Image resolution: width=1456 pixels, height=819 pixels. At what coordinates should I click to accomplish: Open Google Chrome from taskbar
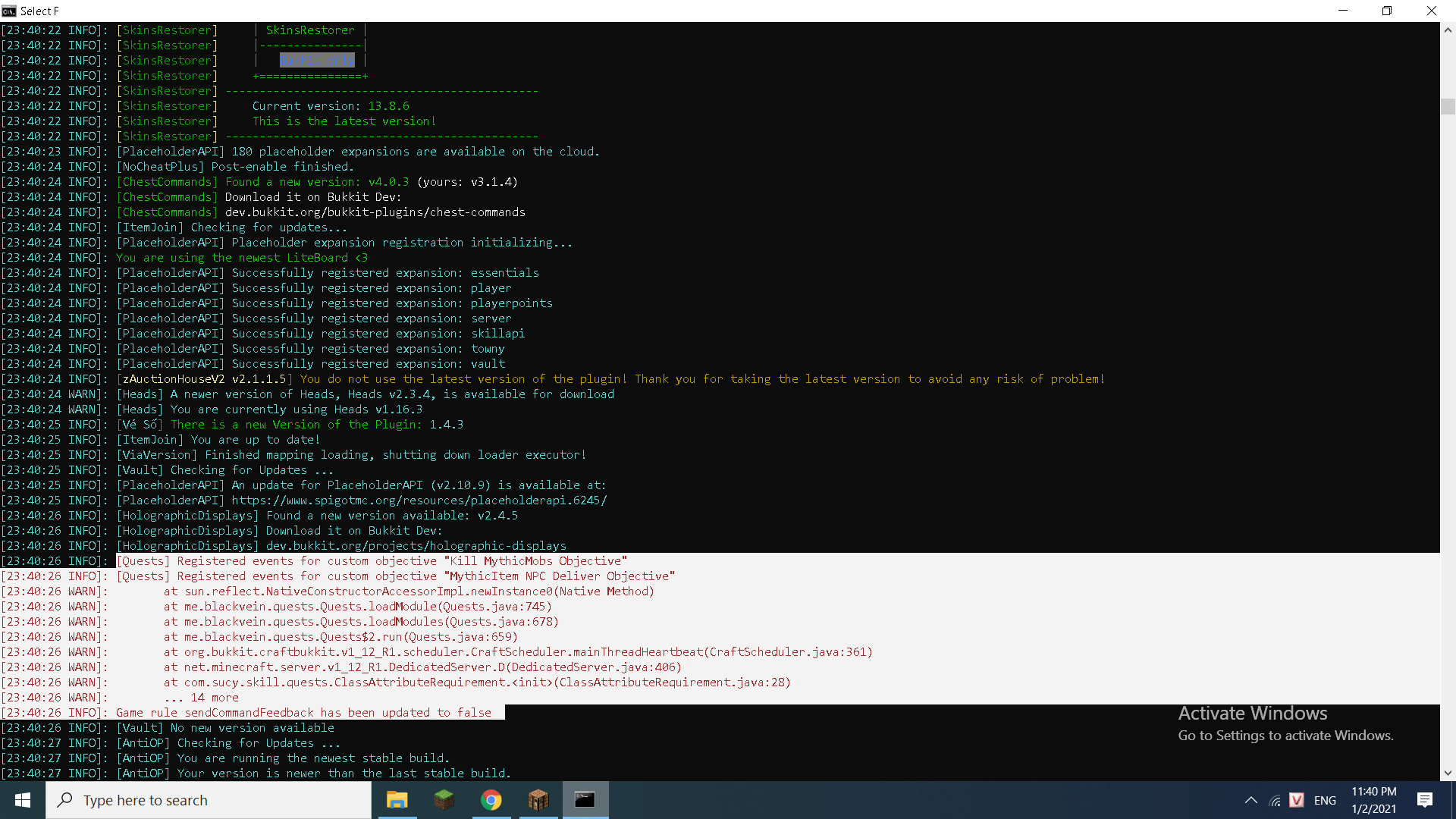(491, 800)
